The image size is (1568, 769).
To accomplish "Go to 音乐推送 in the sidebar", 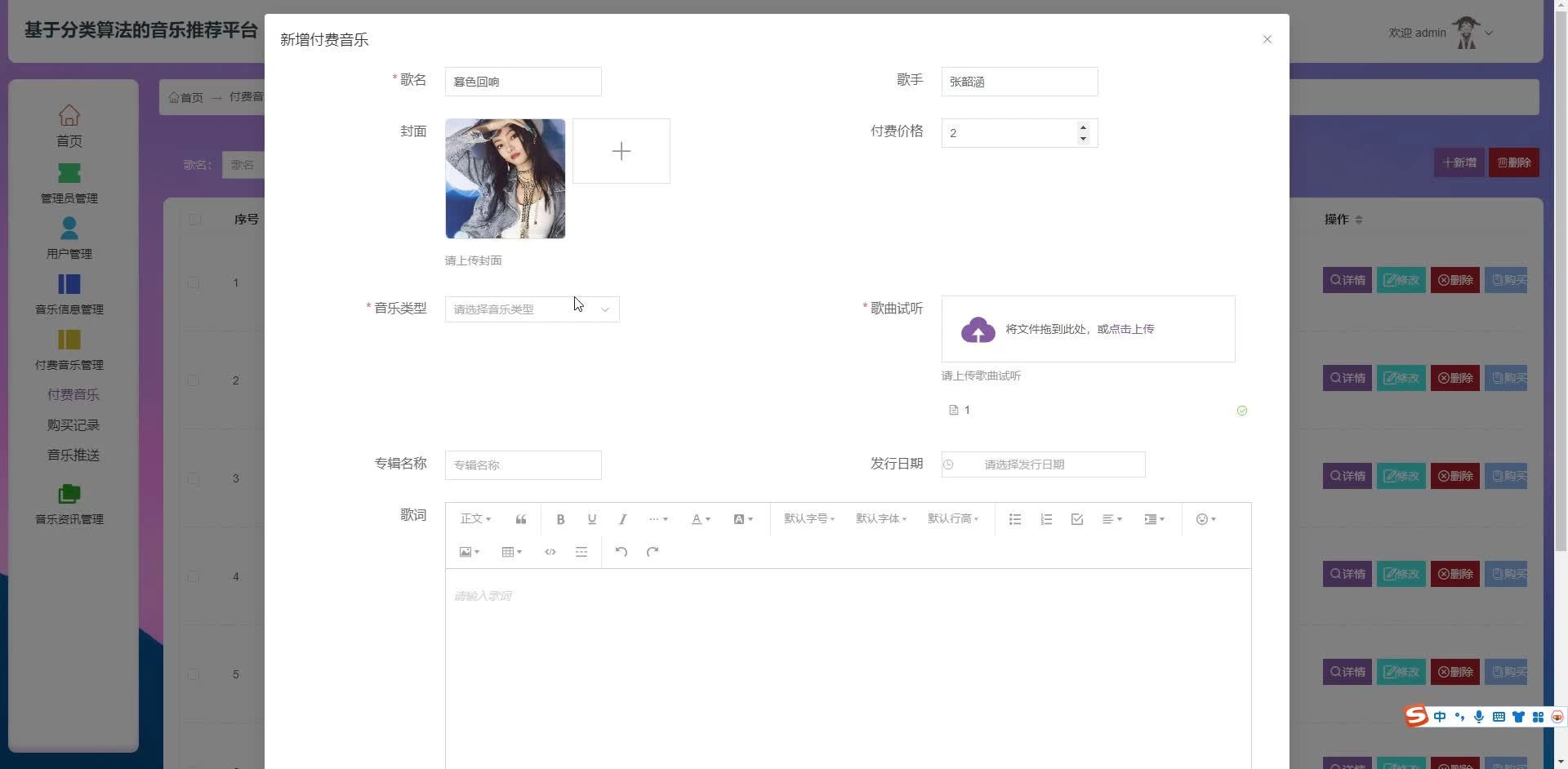I will 73,456.
